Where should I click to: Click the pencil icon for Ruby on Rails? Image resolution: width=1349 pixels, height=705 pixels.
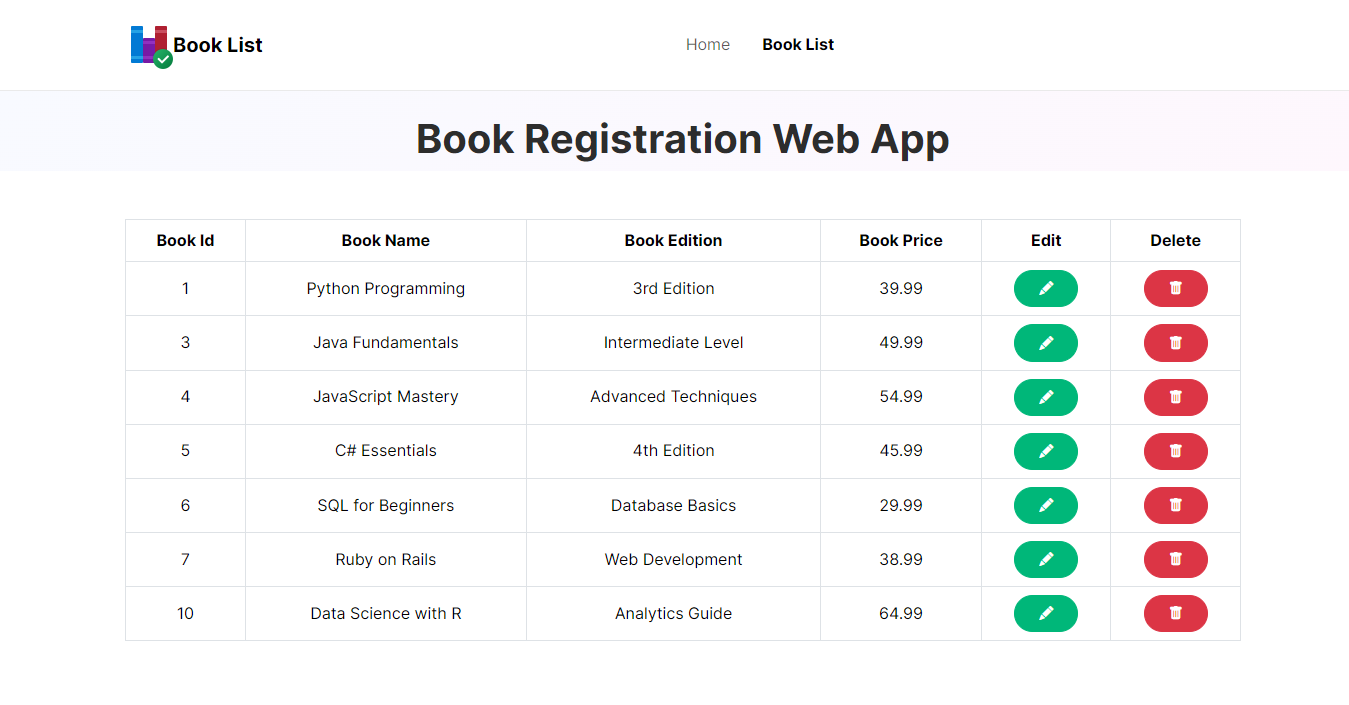click(1046, 559)
